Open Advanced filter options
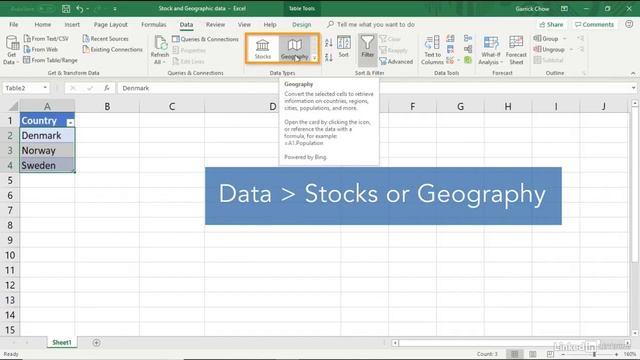 396,62
